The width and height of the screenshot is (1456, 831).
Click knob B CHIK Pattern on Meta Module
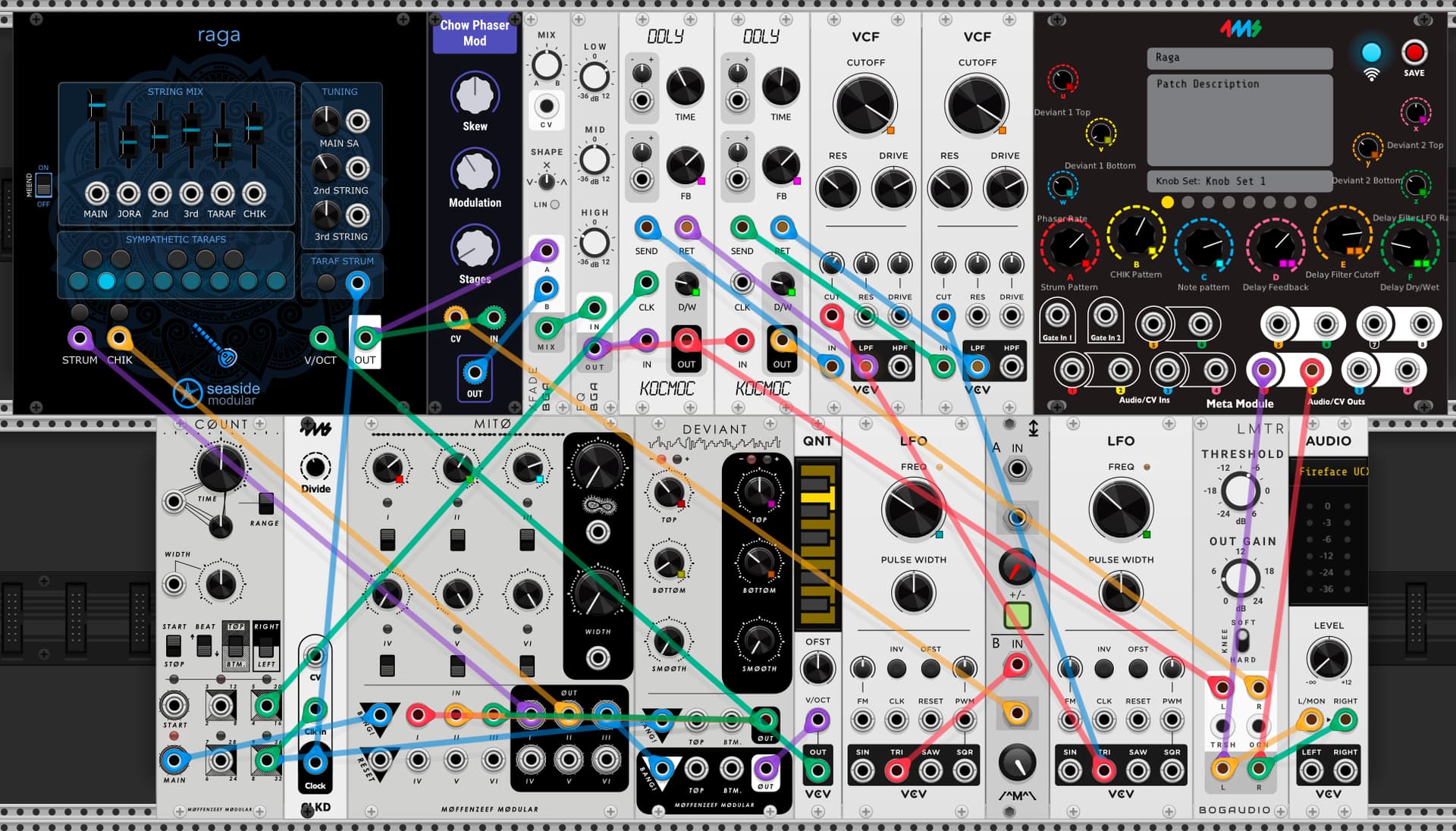(1136, 234)
